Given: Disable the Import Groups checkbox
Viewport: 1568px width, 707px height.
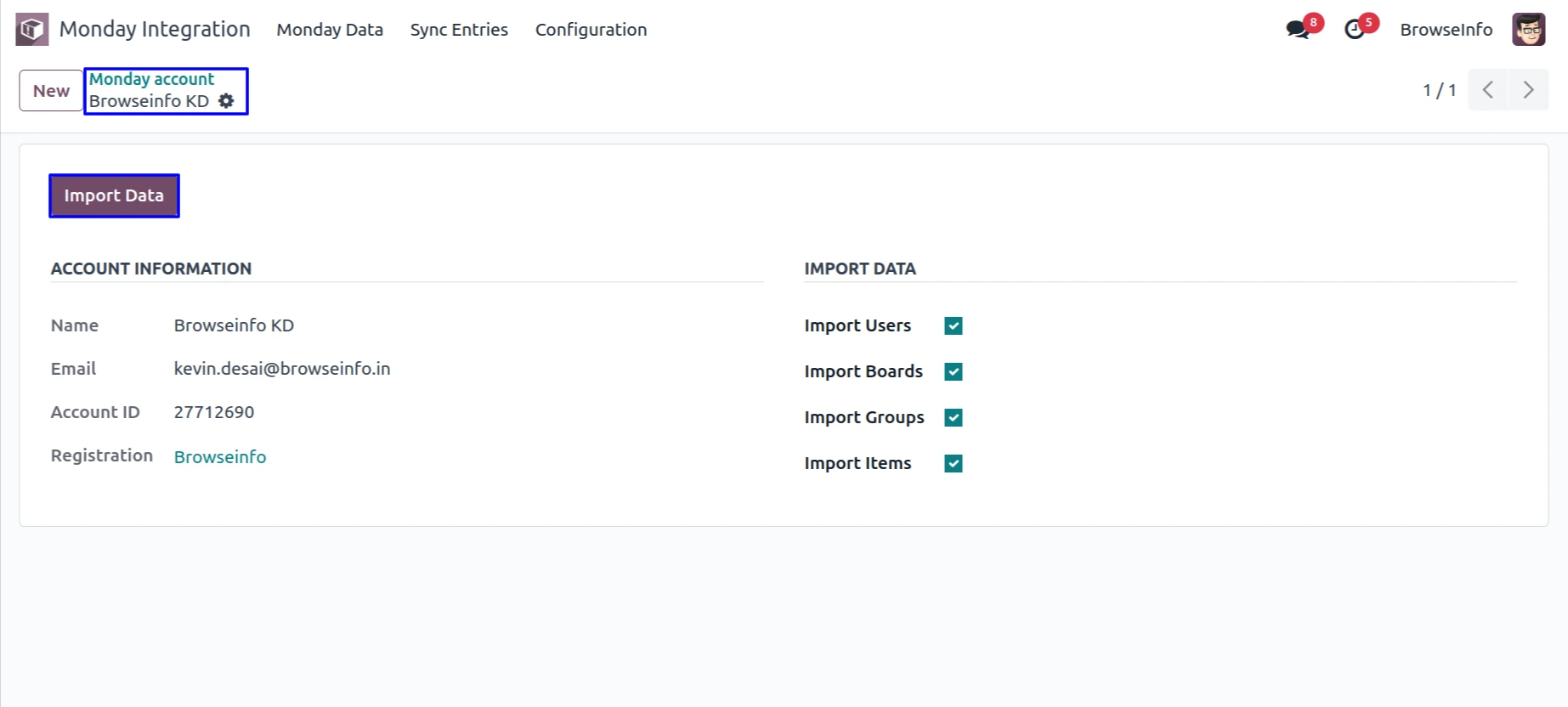Looking at the screenshot, I should click(954, 418).
